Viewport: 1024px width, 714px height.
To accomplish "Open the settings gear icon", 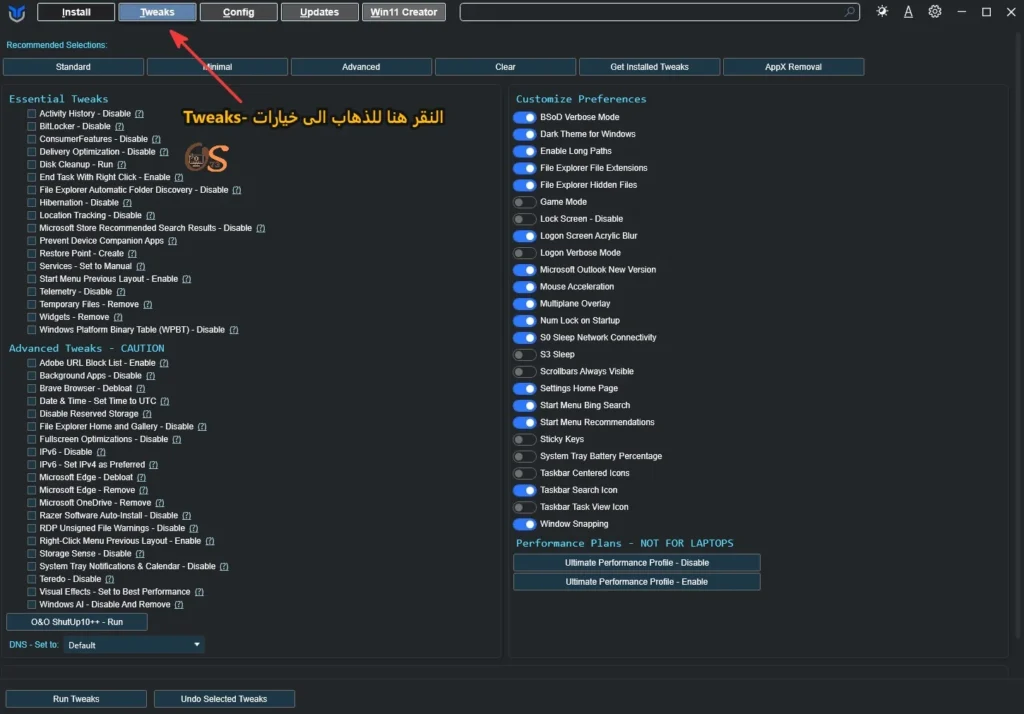I will pos(935,12).
